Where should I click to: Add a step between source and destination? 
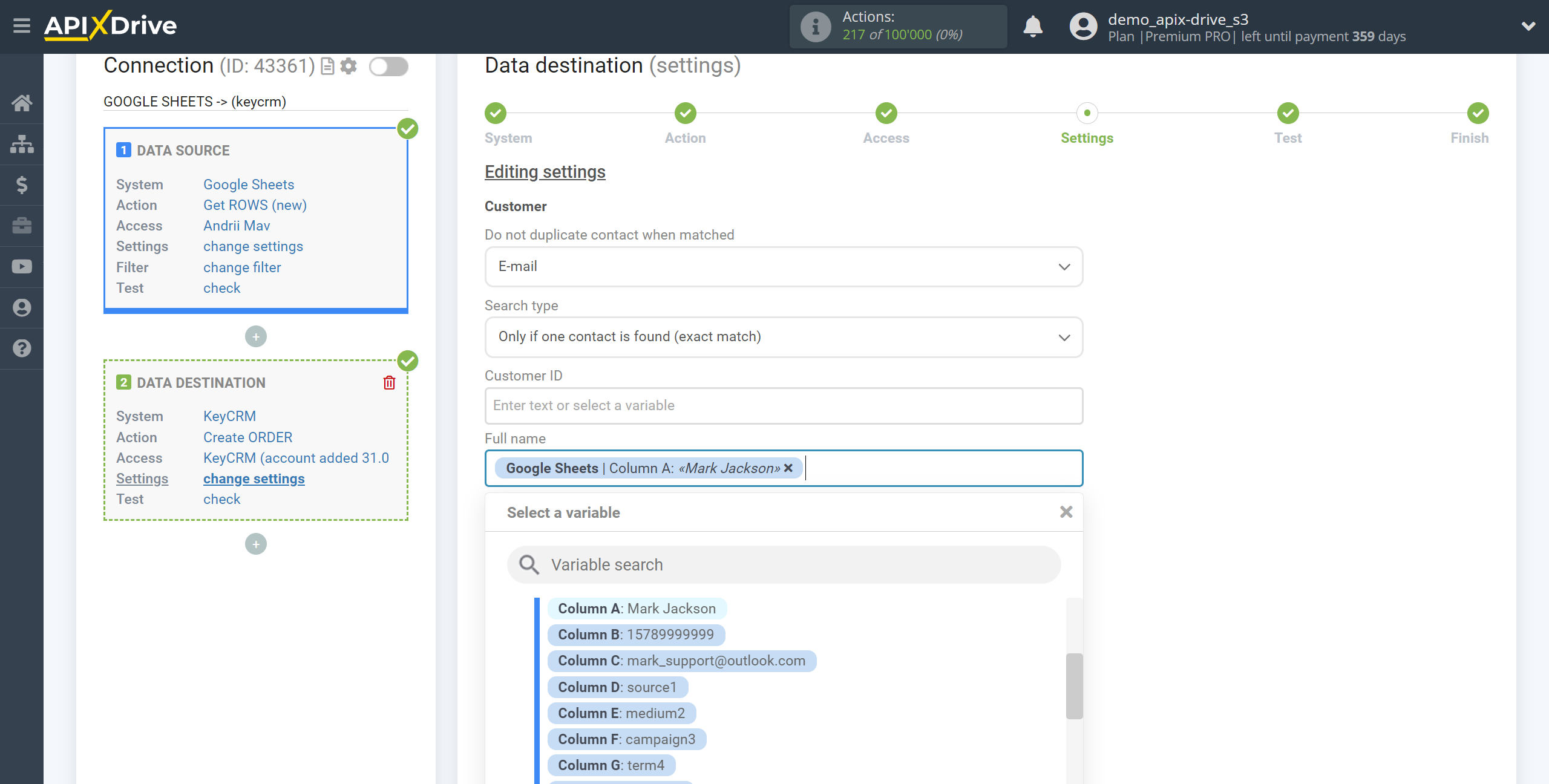(256, 336)
